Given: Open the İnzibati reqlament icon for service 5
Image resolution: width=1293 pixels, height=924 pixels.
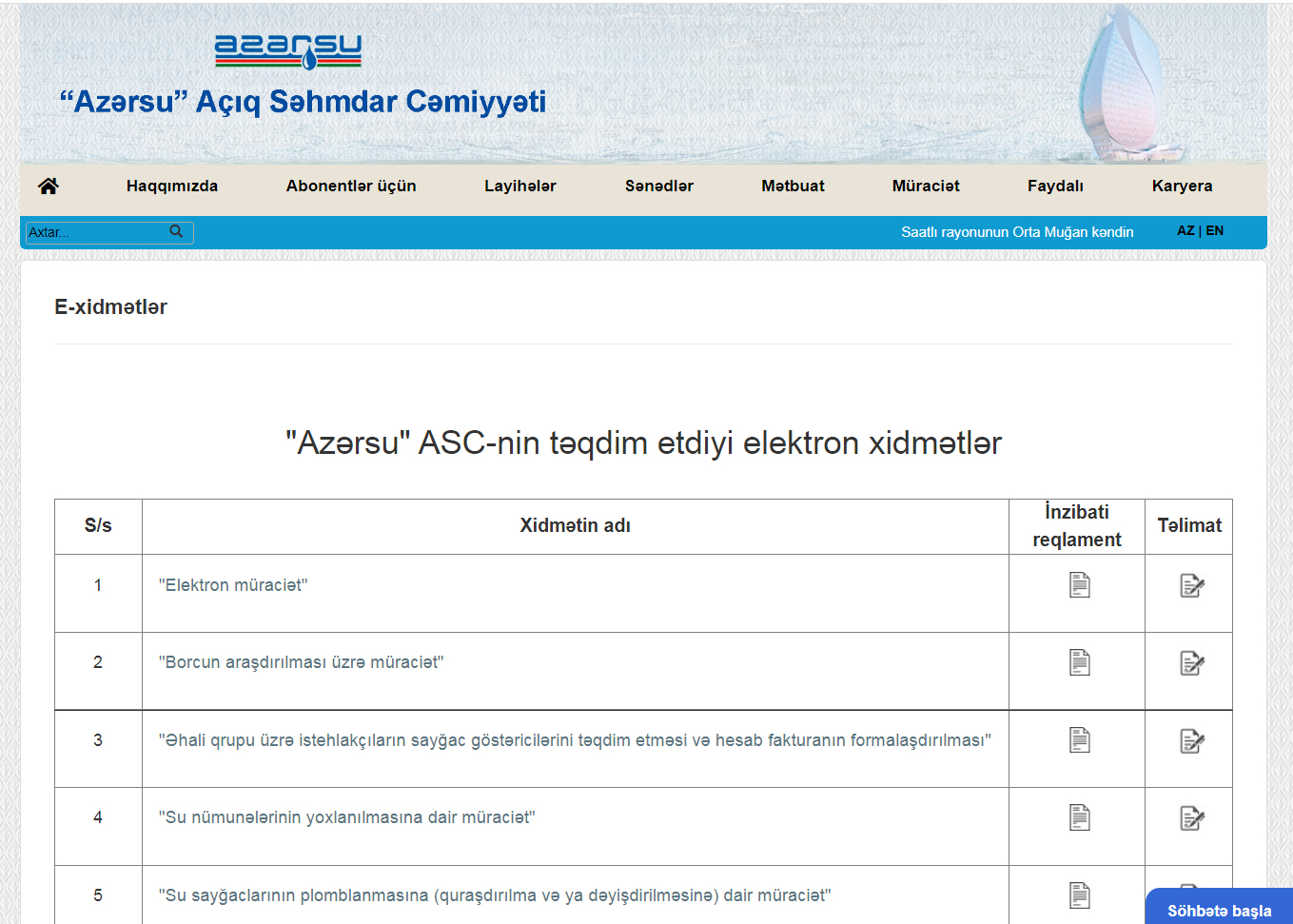Looking at the screenshot, I should tap(1077, 895).
